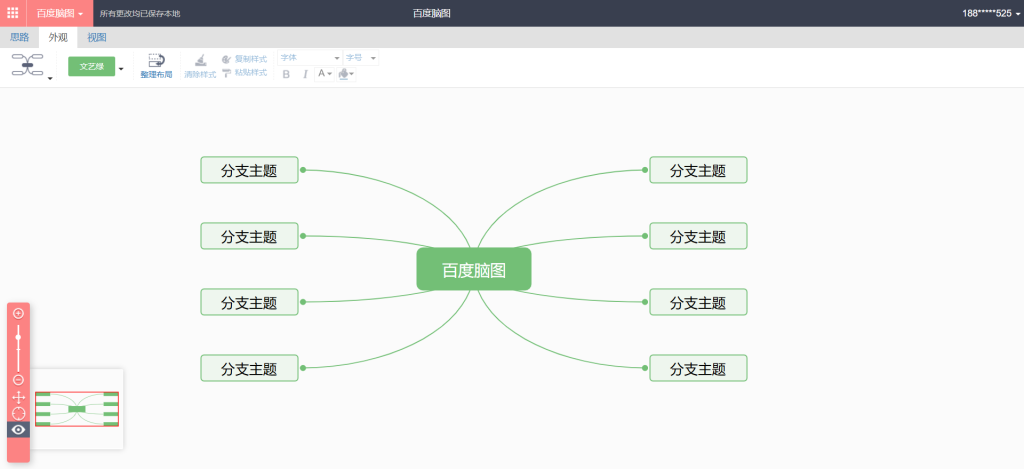Select the lowest left-side 分支主题 node
This screenshot has height=469, width=1024.
[x=249, y=368]
